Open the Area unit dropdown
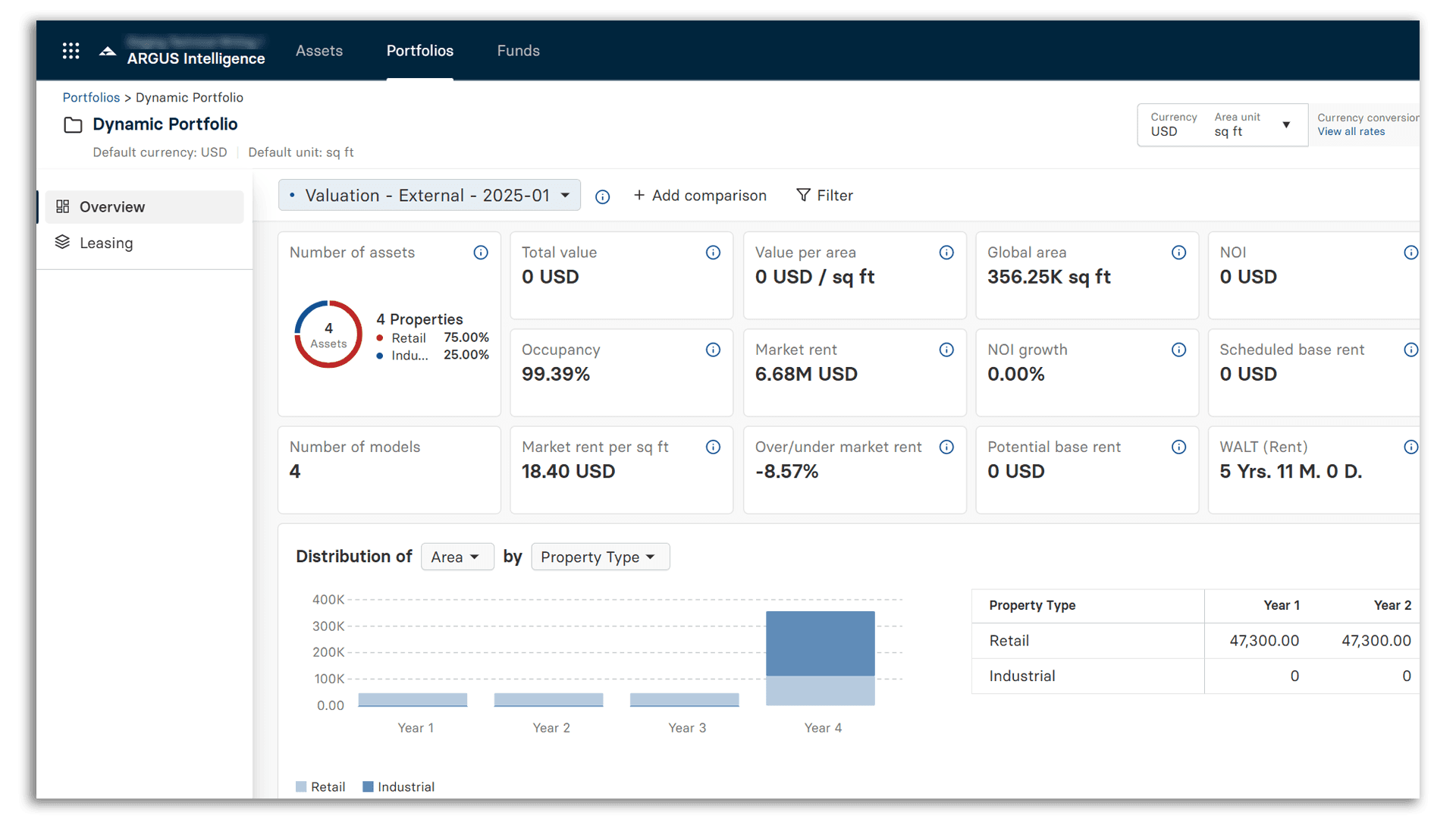This screenshot has width=1456, height=819. point(1285,125)
